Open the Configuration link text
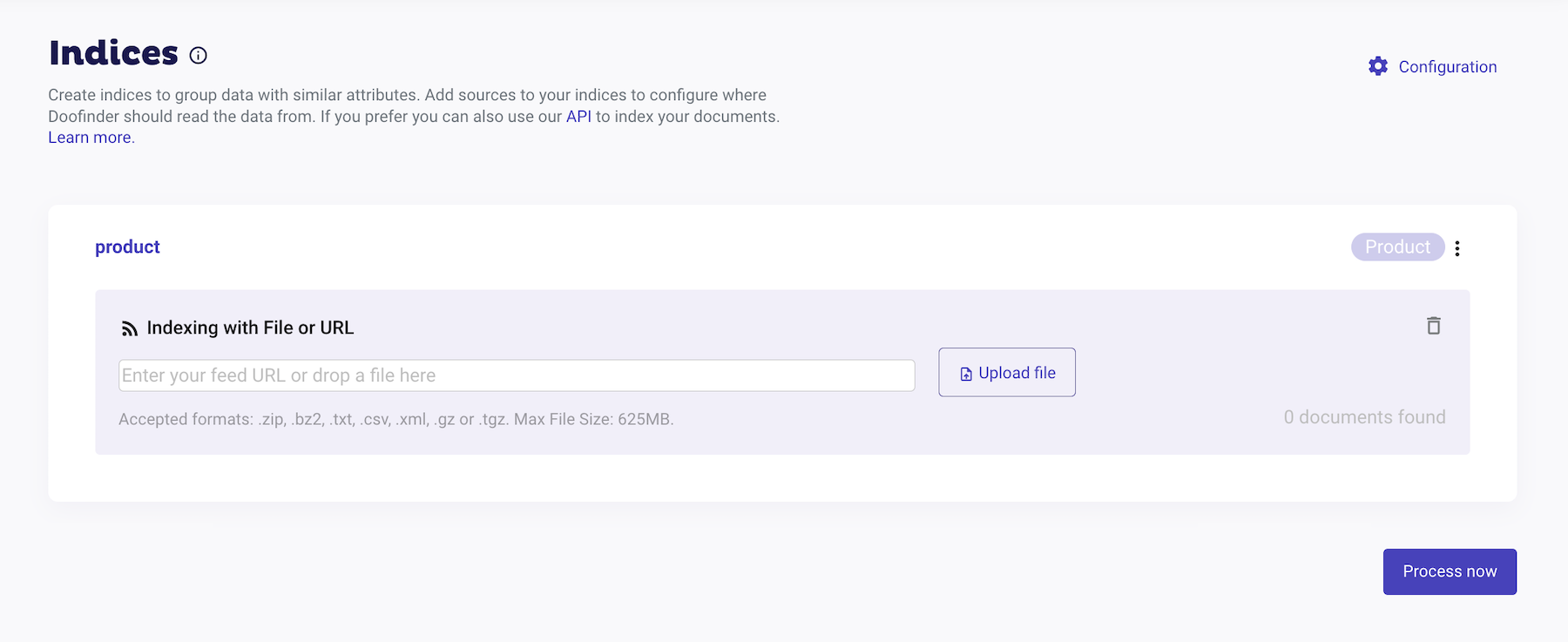 1448,67
